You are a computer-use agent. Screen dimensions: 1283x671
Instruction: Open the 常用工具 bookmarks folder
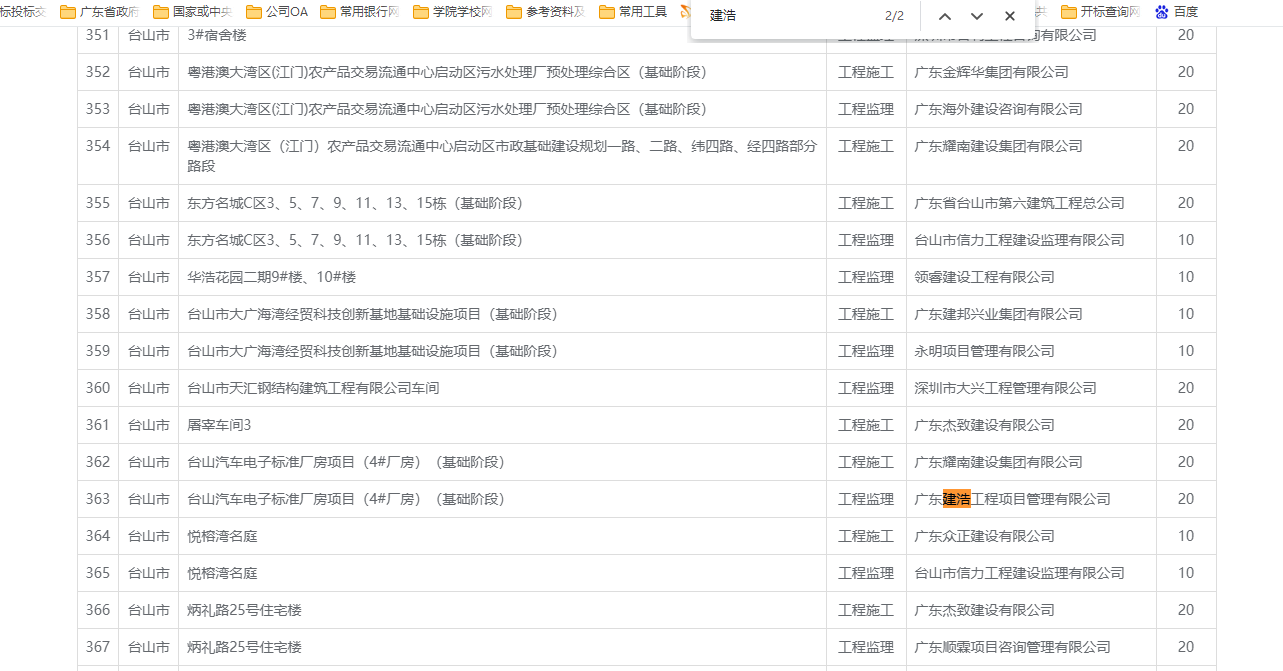pyautogui.click(x=633, y=12)
